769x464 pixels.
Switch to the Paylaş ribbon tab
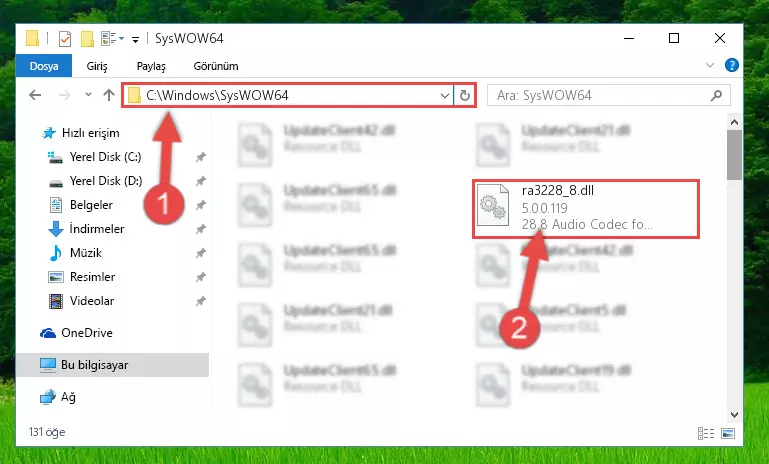click(151, 66)
